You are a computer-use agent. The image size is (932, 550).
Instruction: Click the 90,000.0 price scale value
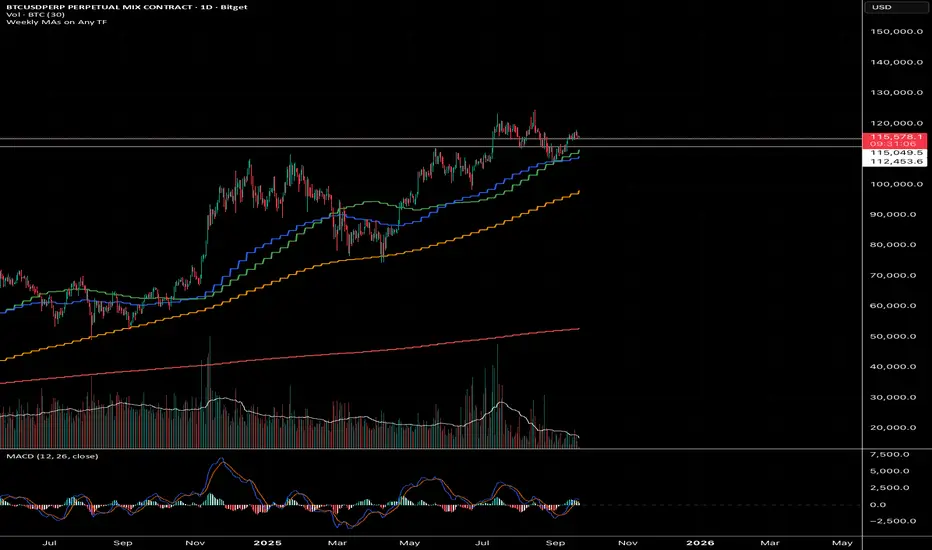[893, 214]
